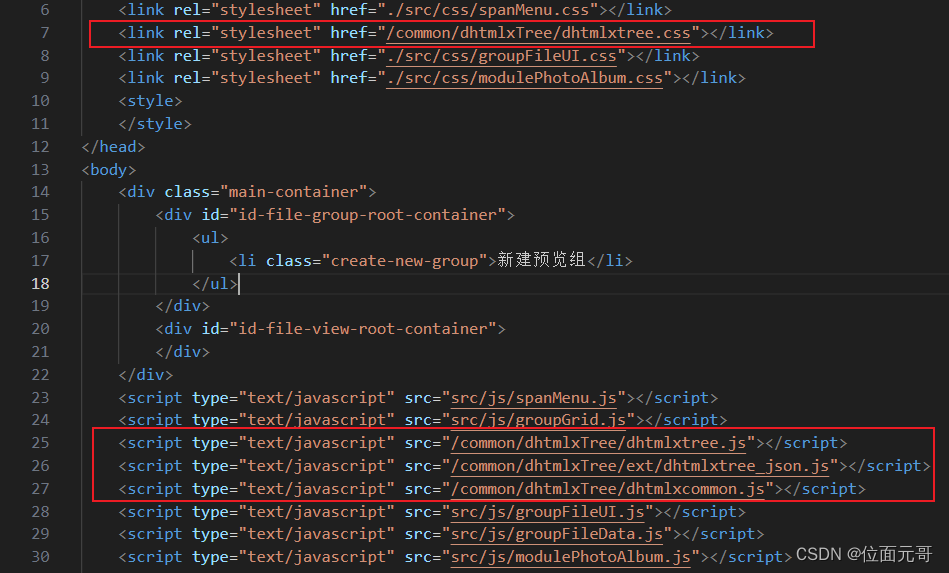Follow the src/js/groupGrid.js script link
949x573 pixels.
click(x=538, y=420)
